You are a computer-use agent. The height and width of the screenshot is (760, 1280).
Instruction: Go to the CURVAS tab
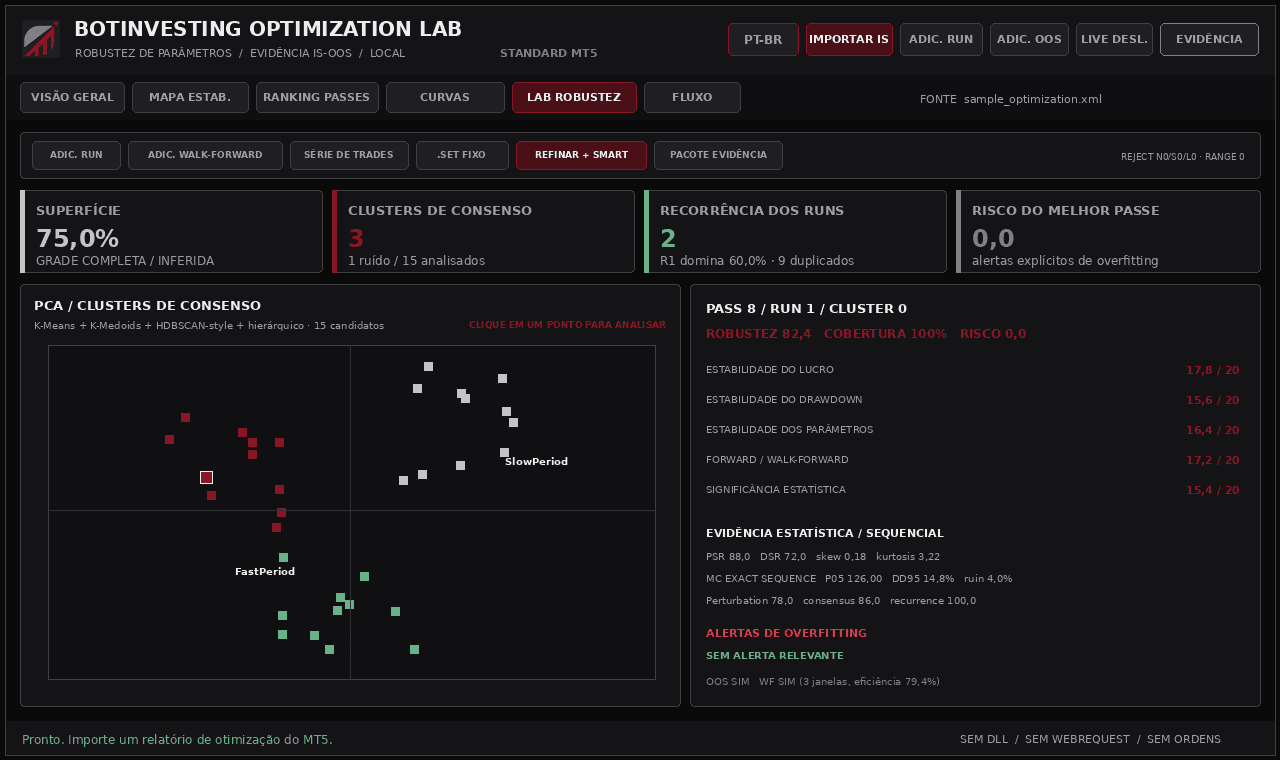pos(445,97)
